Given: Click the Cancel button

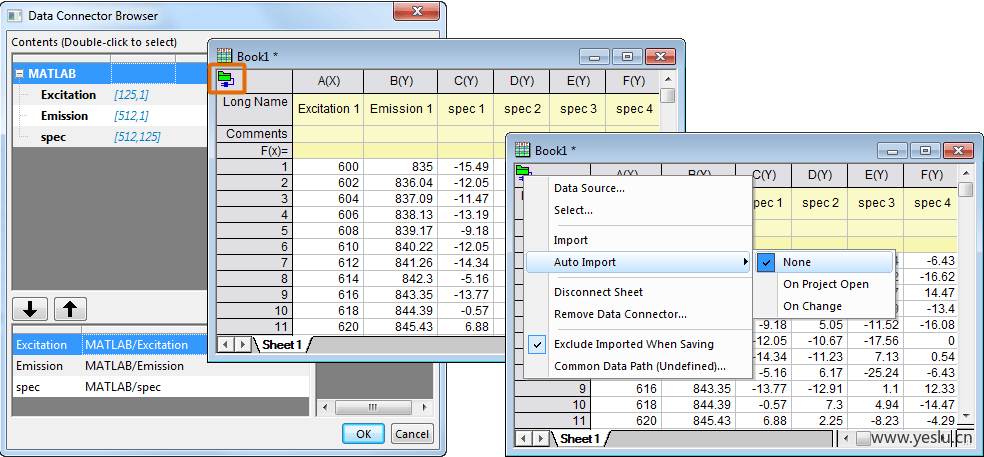Looking at the screenshot, I should 412,434.
